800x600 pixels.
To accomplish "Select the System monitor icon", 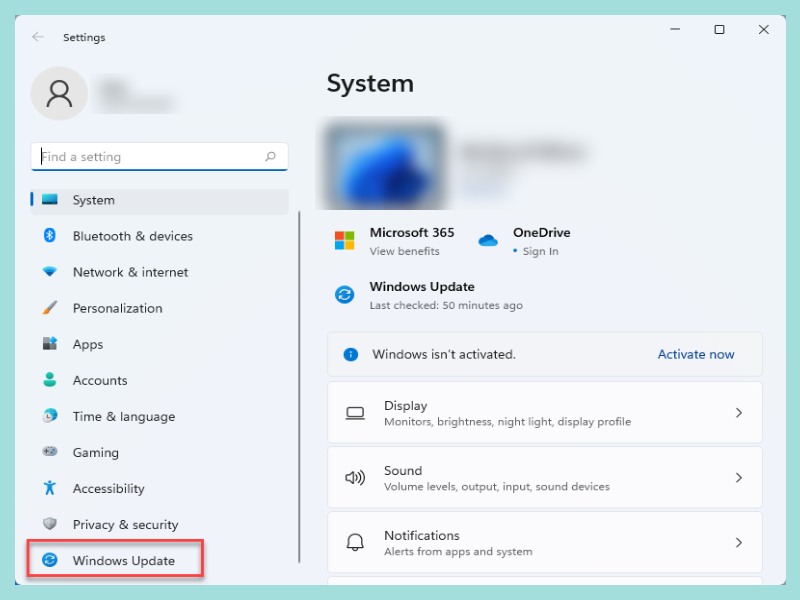I will click(49, 199).
